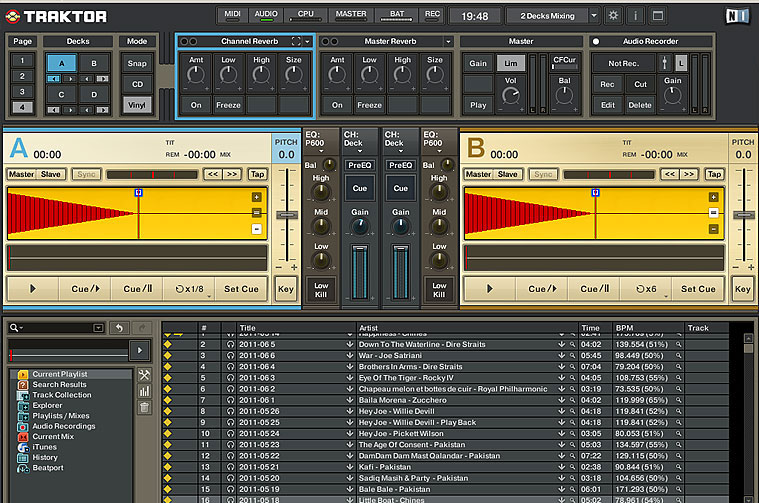Click the info 'i' icon in header
The height and width of the screenshot is (503, 759).
[635, 15]
